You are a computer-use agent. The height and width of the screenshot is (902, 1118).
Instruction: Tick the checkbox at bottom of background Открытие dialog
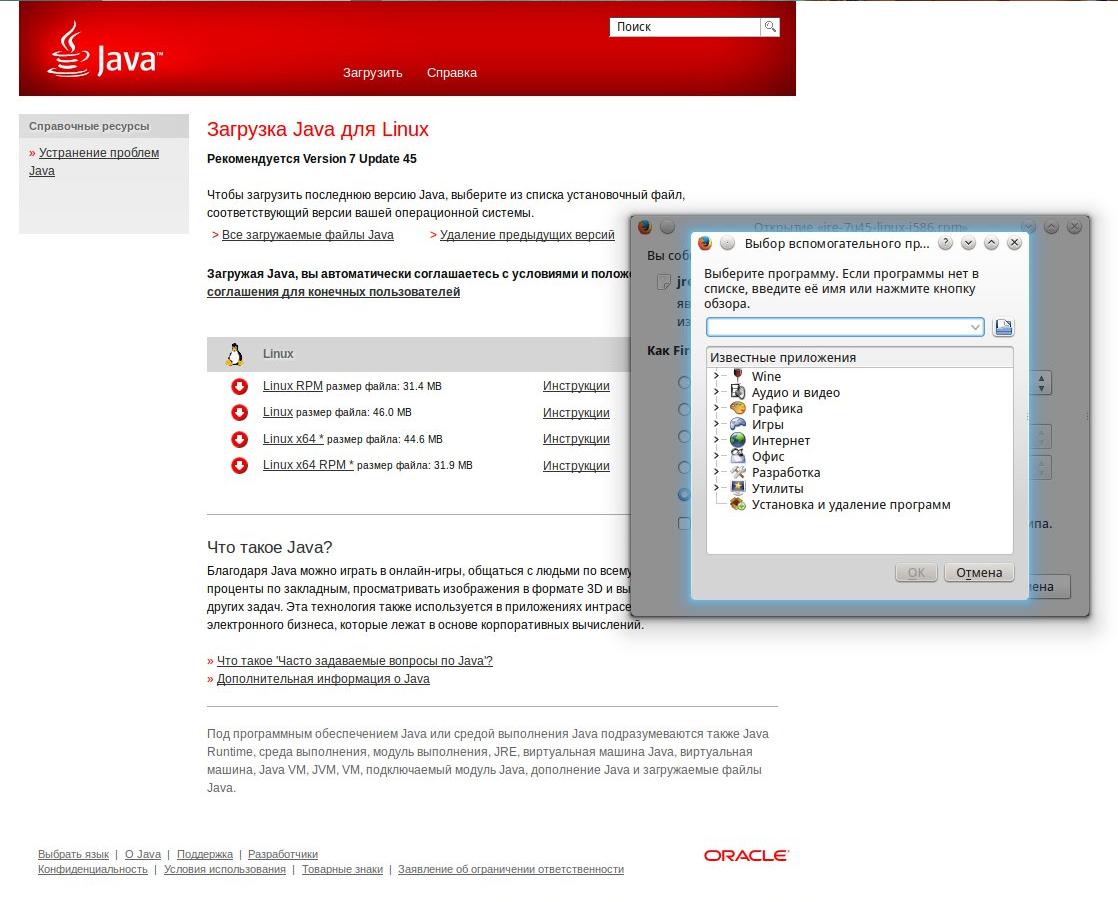684,523
